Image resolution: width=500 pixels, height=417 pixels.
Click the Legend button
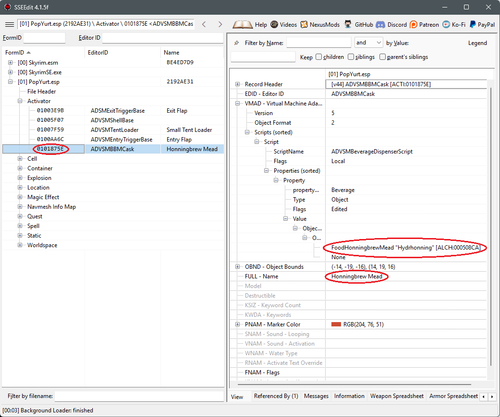tap(477, 43)
